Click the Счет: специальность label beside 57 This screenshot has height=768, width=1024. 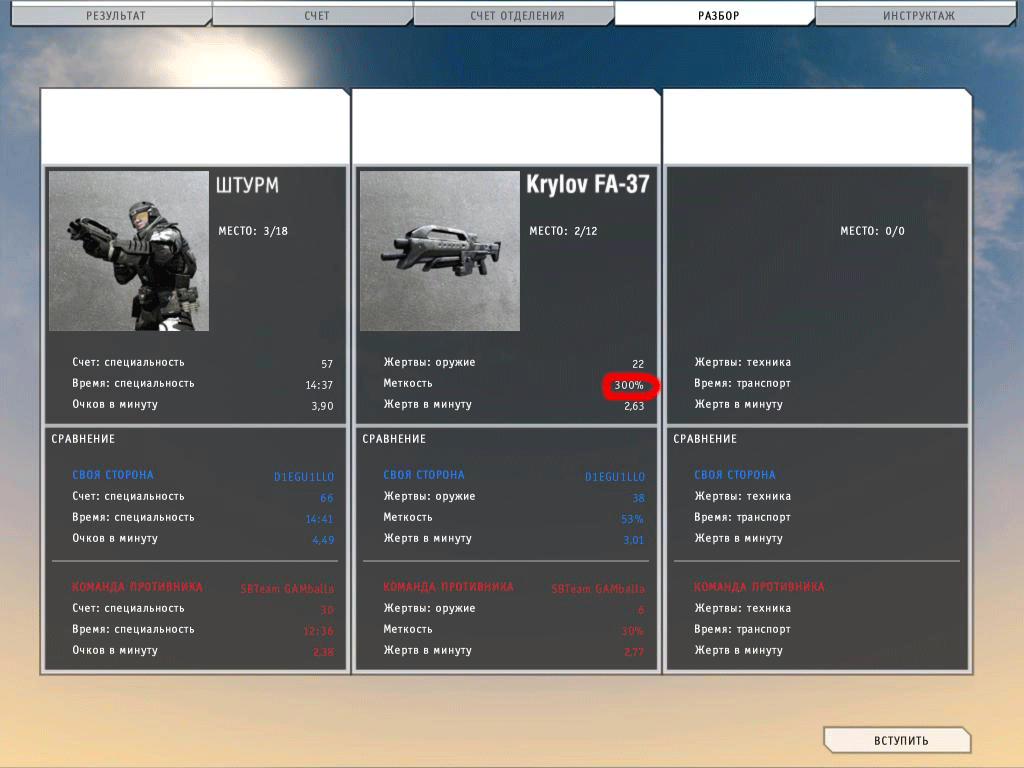click(x=128, y=362)
